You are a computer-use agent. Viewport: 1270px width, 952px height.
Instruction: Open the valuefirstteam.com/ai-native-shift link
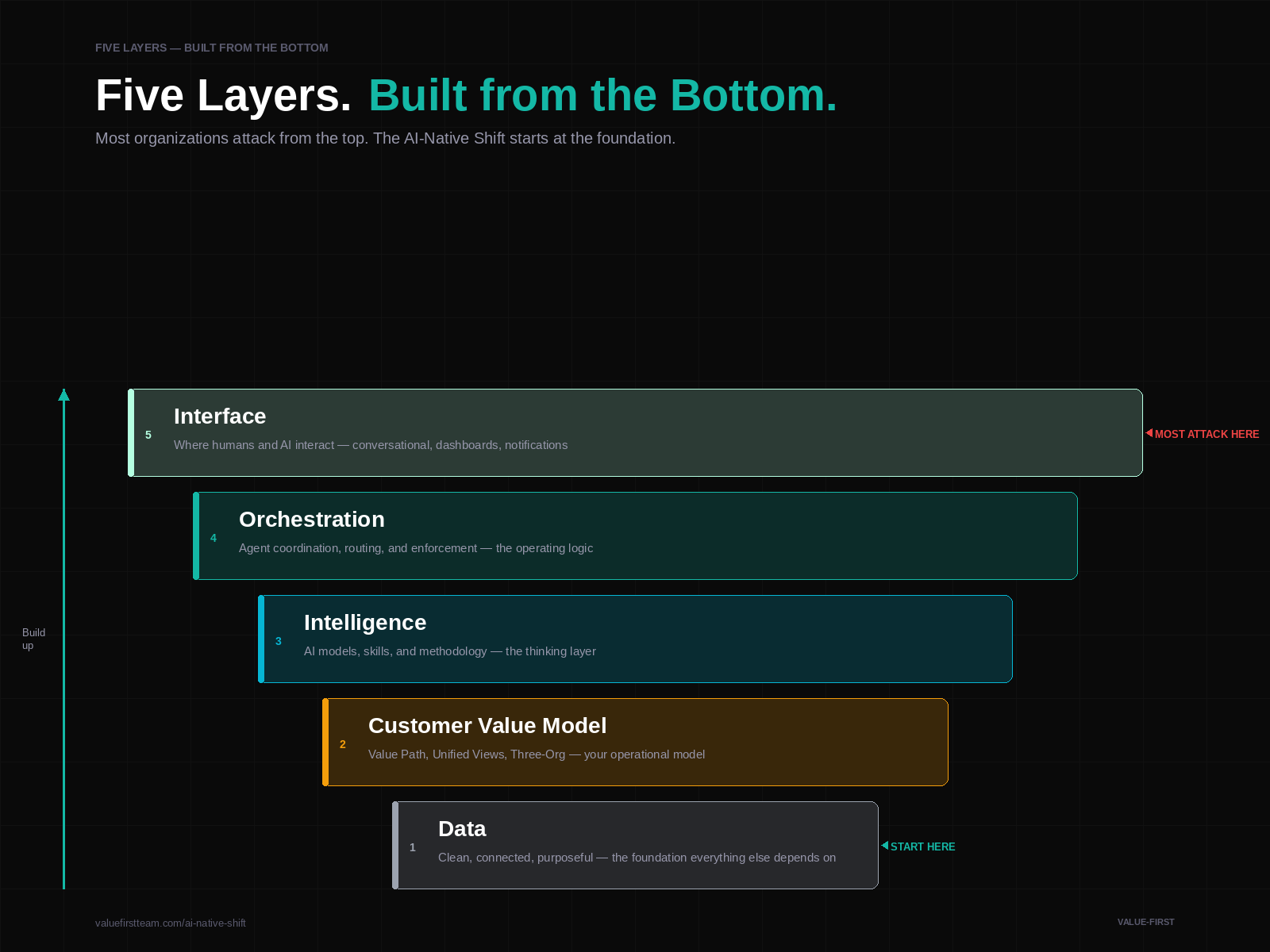(171, 923)
